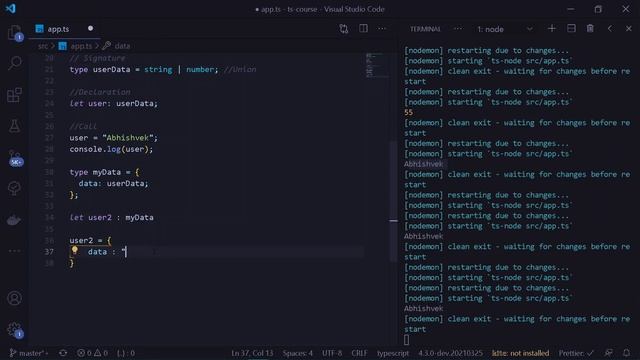
Task: Click the editor vertical scrollbar
Action: pos(393,202)
